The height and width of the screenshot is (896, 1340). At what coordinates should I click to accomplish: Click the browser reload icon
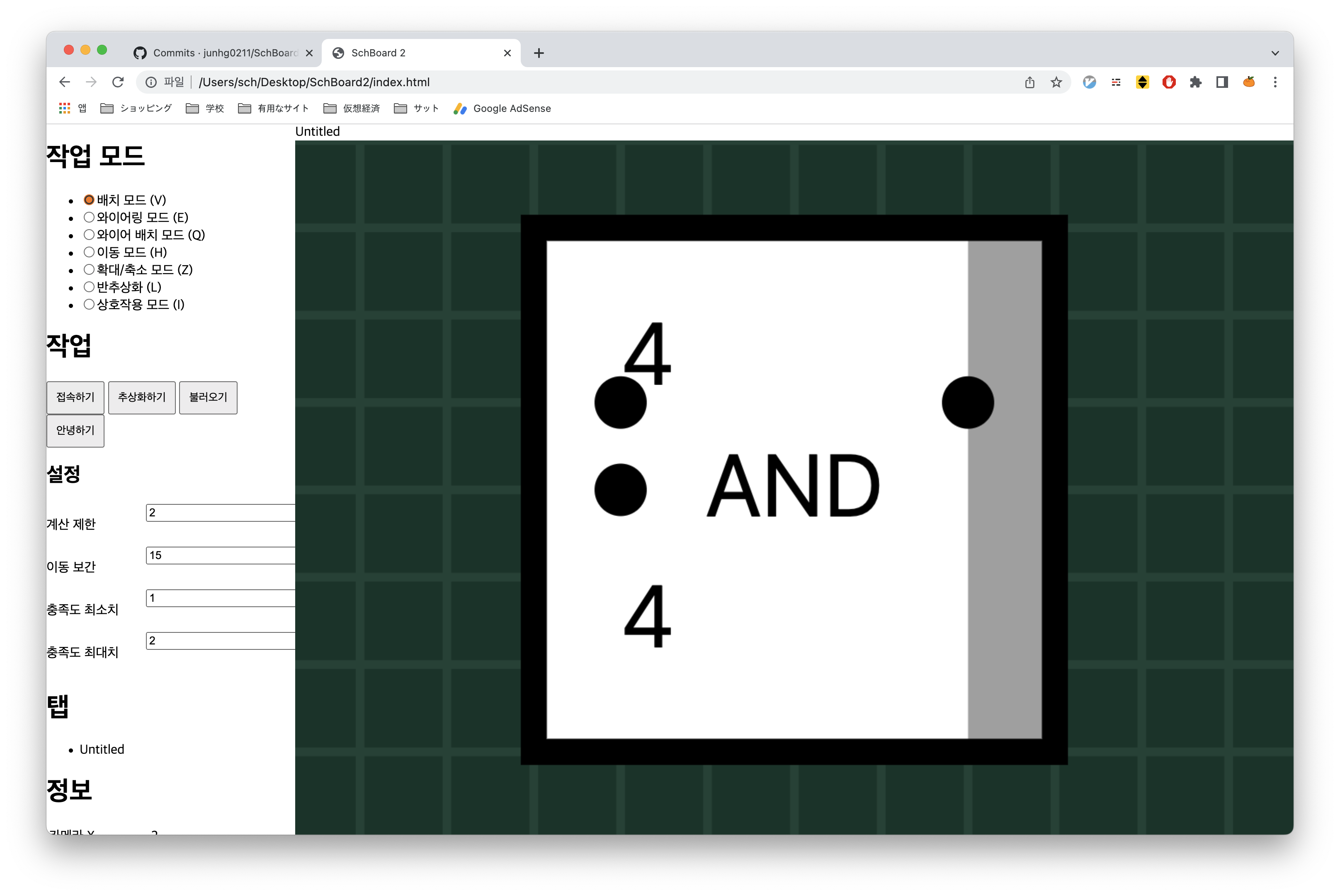tap(118, 82)
